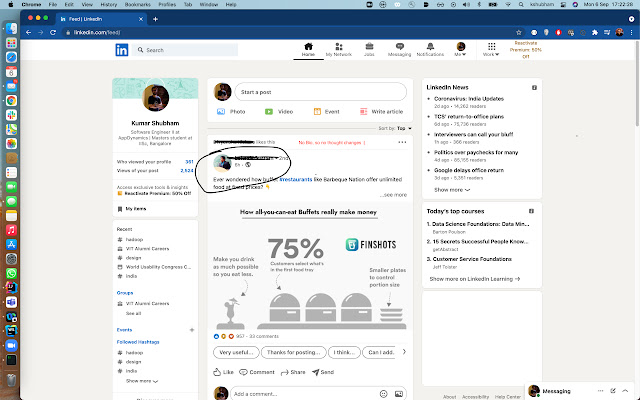Click Add a comment field
This screenshot has width=640, height=400.
tap(304, 394)
